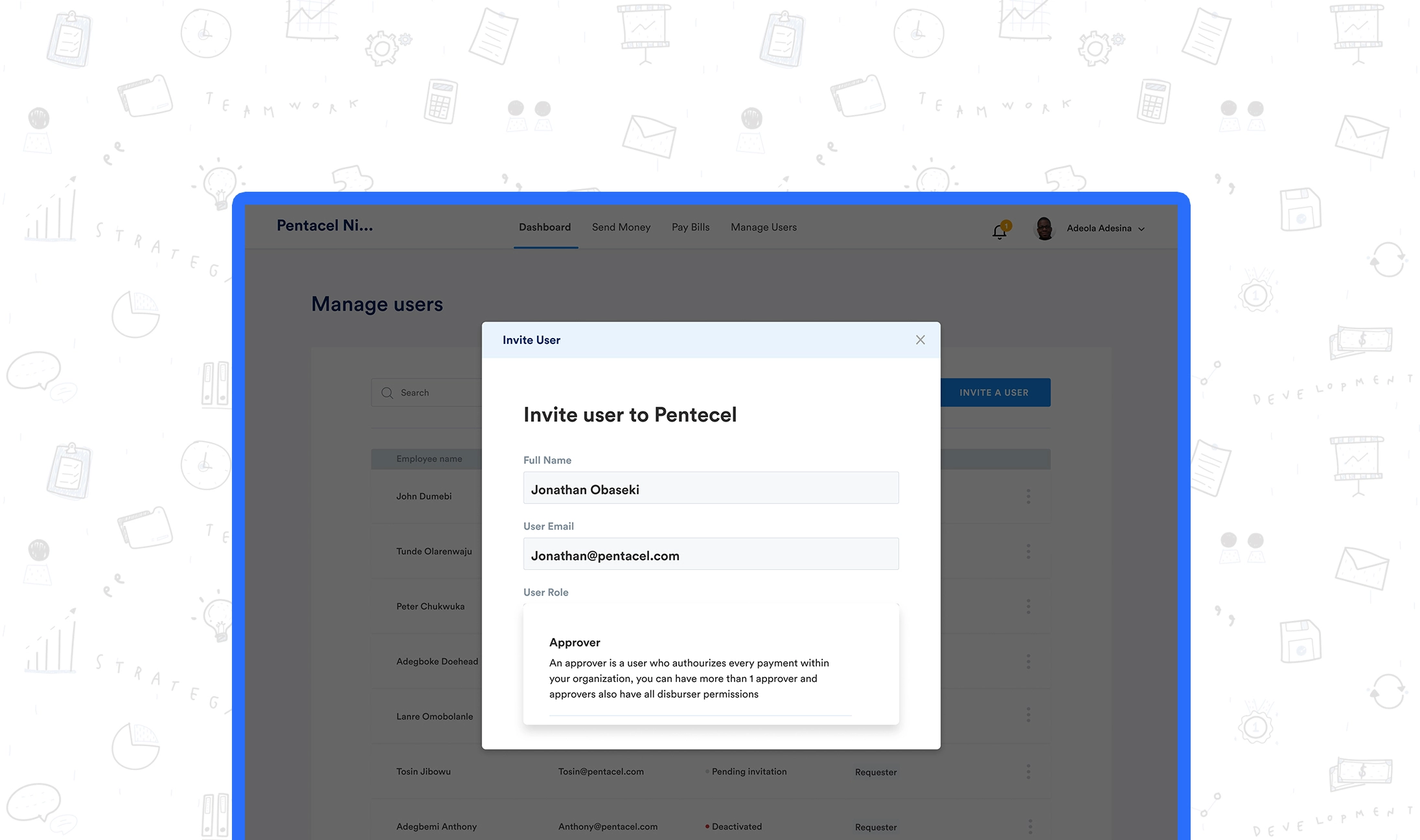The height and width of the screenshot is (840, 1420).
Task: Select the Tosin Jibowu row name
Action: 423,771
